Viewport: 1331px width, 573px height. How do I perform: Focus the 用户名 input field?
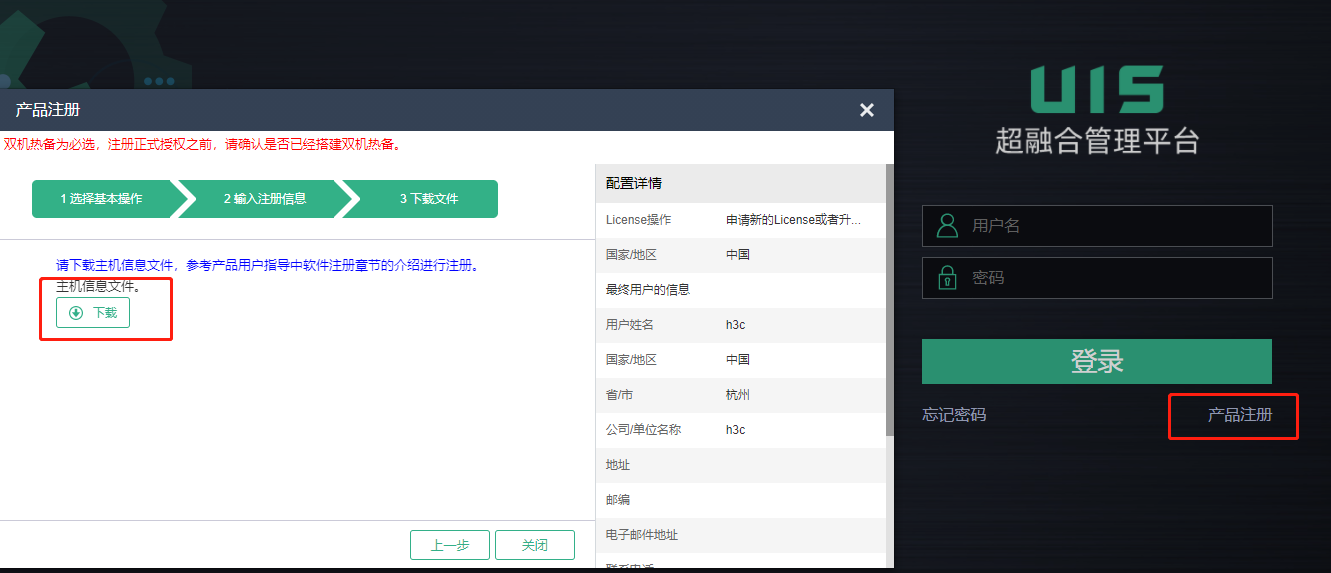(x=1097, y=226)
